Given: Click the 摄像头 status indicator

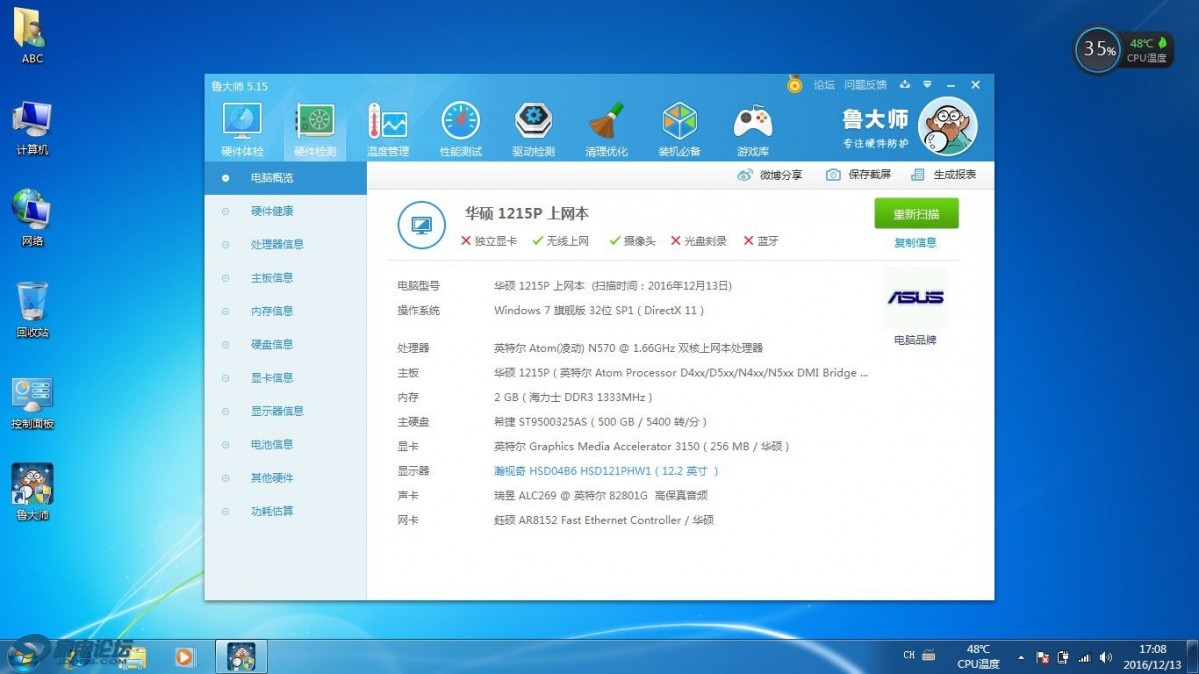Looking at the screenshot, I should [x=632, y=241].
